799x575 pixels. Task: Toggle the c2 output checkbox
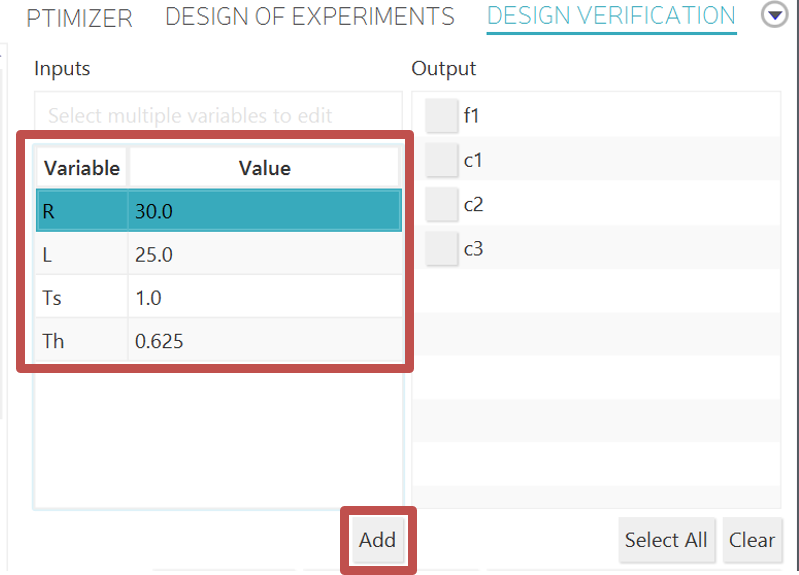coord(441,204)
